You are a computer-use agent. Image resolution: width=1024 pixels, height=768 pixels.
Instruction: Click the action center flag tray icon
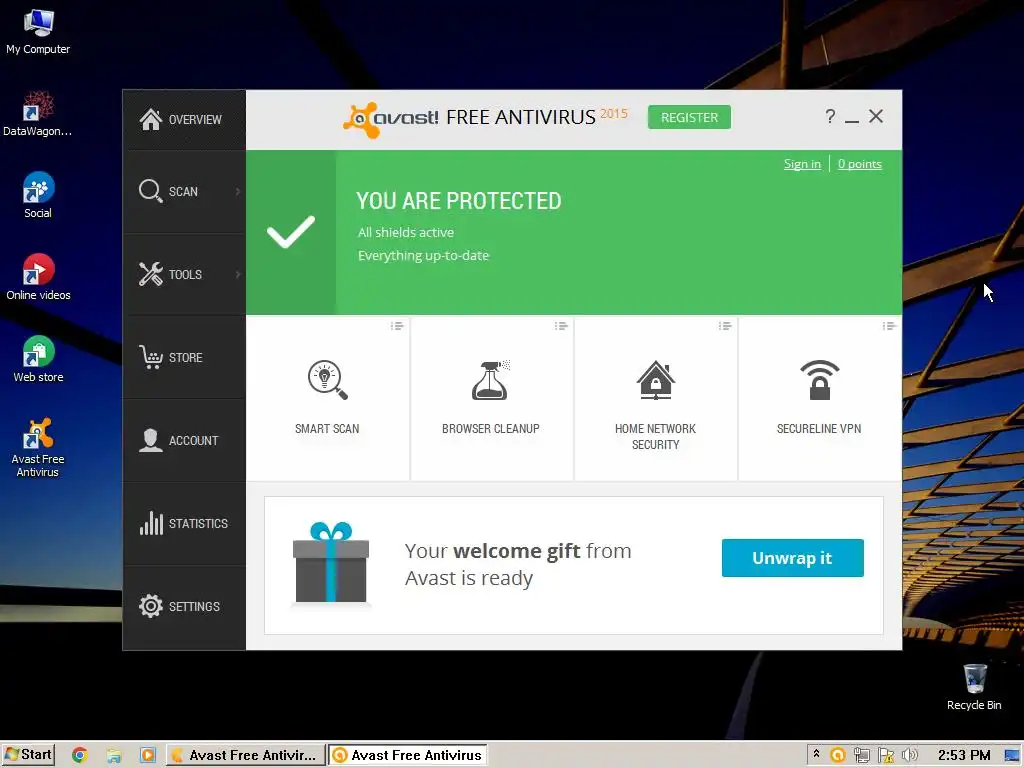click(886, 756)
